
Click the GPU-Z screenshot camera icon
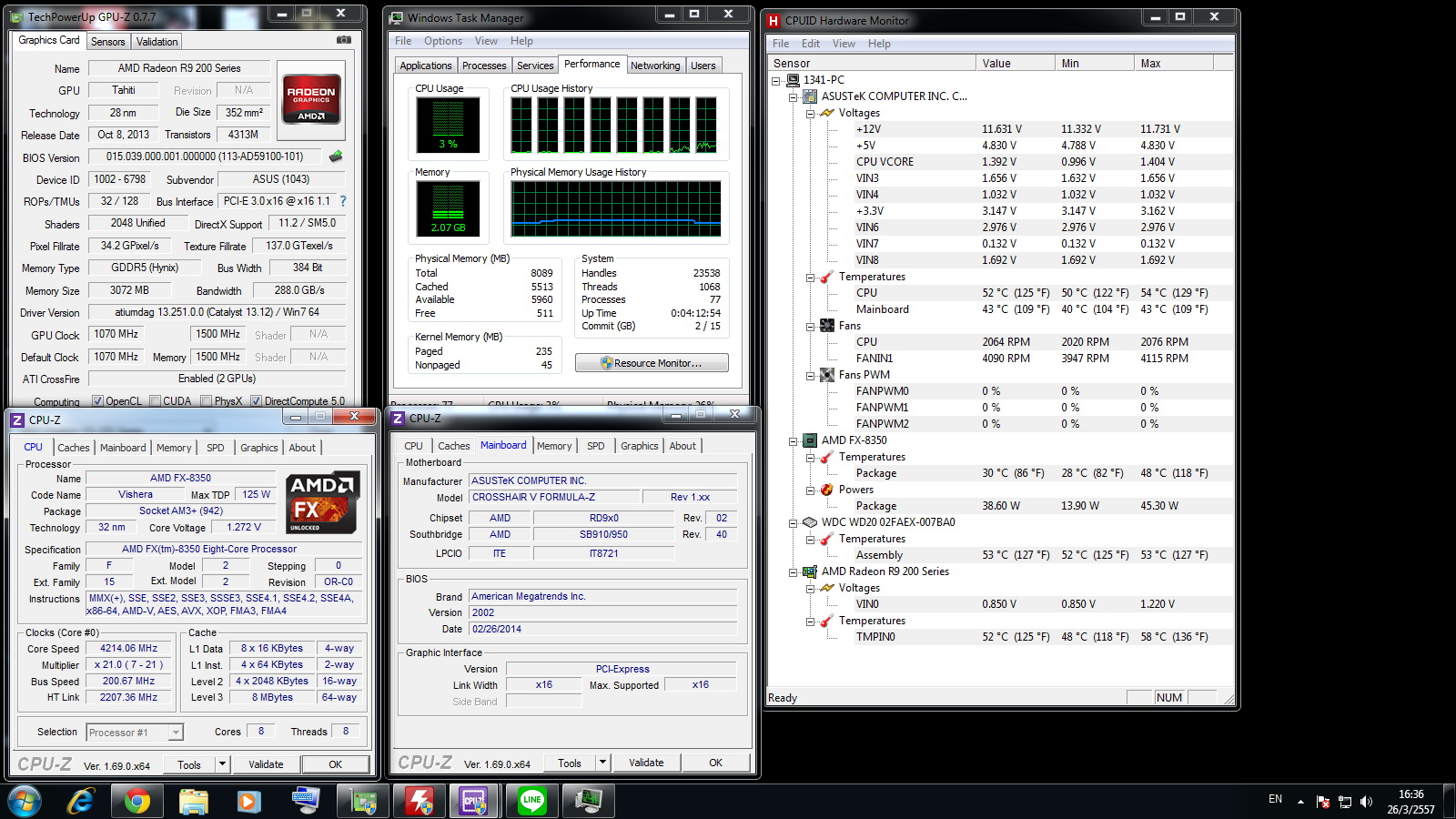click(343, 40)
